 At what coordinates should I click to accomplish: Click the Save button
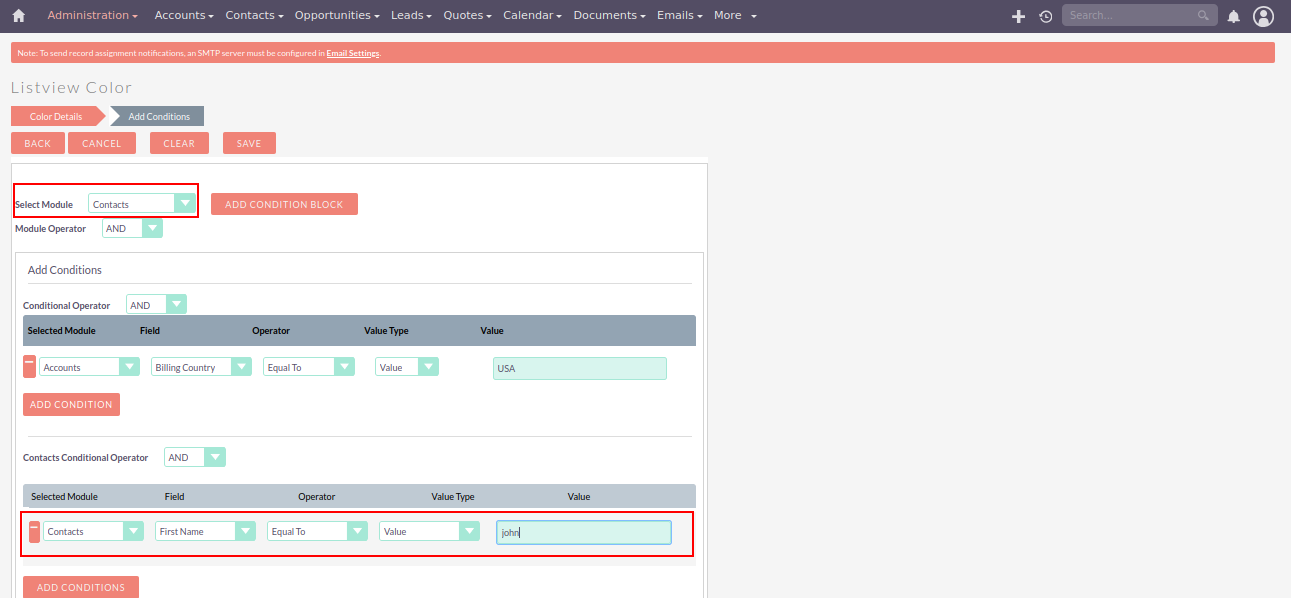(249, 143)
